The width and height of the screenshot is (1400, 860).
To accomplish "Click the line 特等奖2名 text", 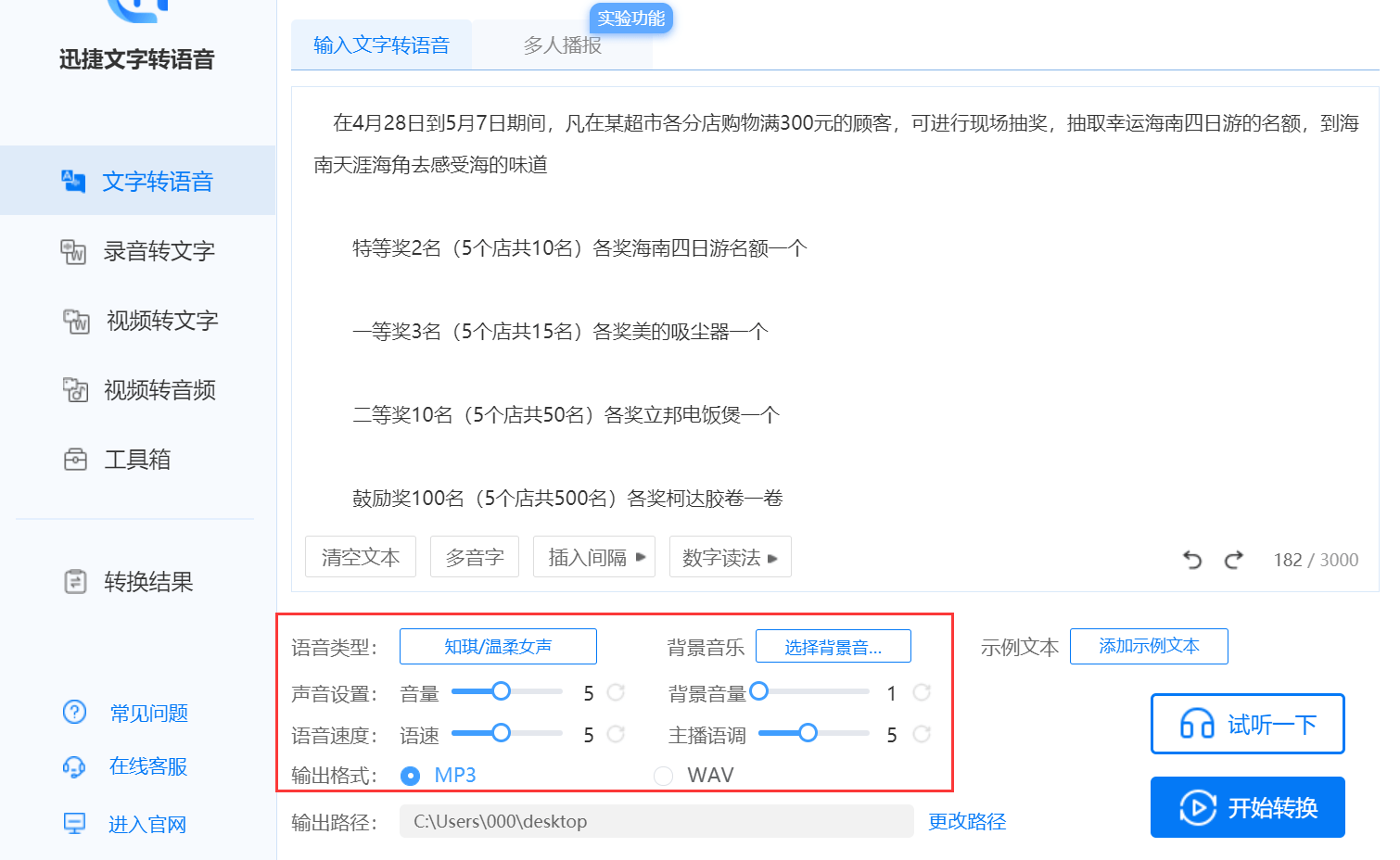I will point(579,248).
